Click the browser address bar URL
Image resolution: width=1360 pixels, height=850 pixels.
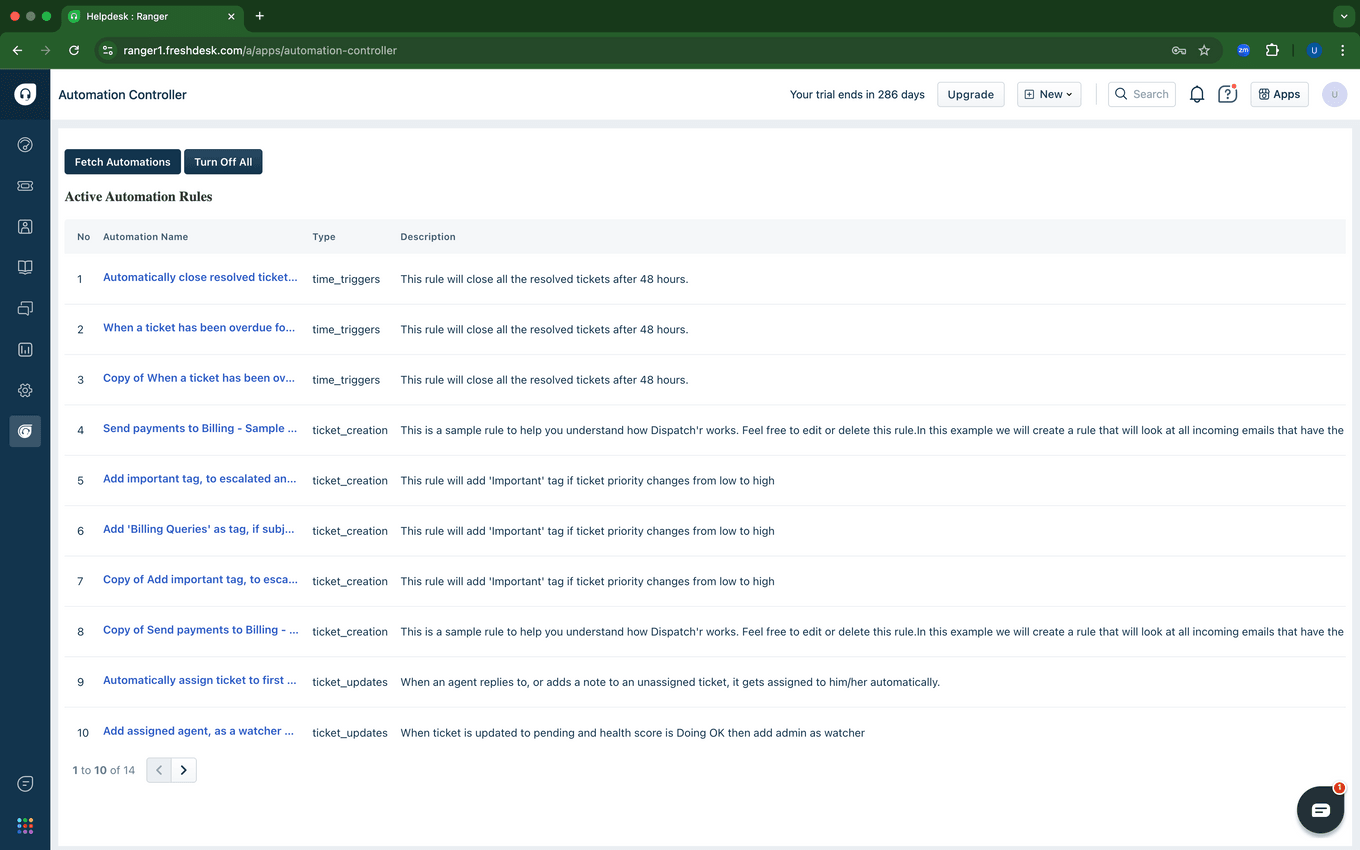260,50
